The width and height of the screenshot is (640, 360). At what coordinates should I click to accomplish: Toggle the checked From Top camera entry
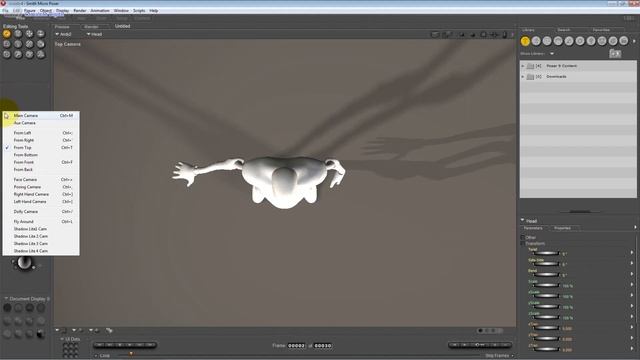coord(41,147)
